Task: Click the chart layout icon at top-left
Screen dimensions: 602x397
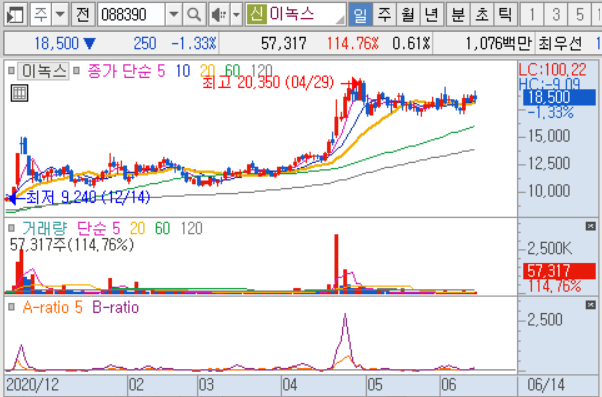Action: pyautogui.click(x=15, y=15)
